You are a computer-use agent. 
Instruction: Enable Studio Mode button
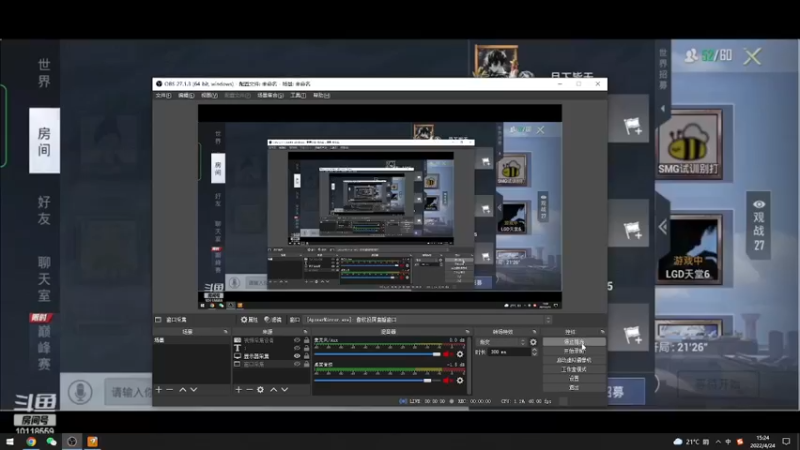pos(574,369)
